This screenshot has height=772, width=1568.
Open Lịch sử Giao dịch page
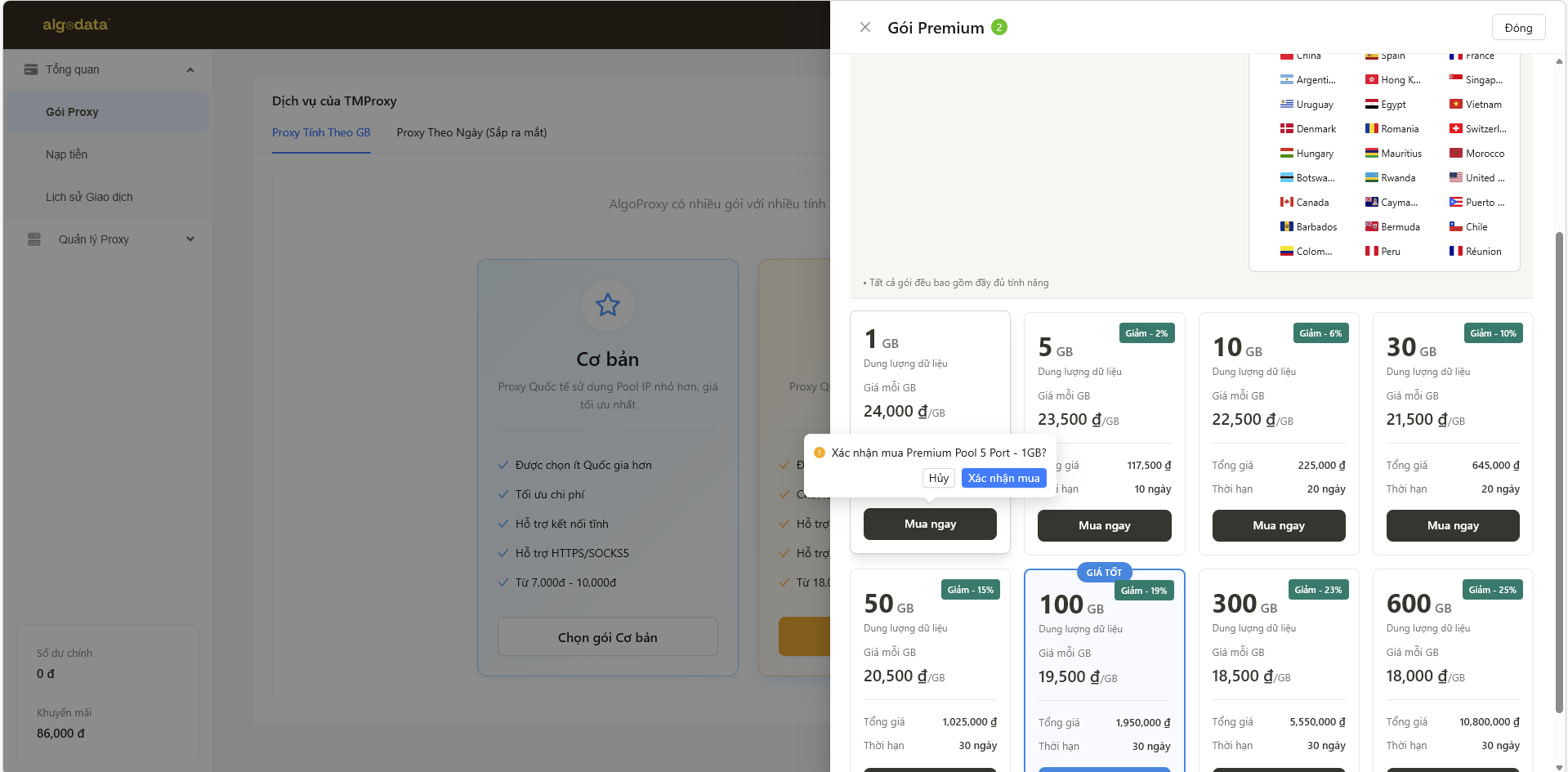click(x=89, y=197)
